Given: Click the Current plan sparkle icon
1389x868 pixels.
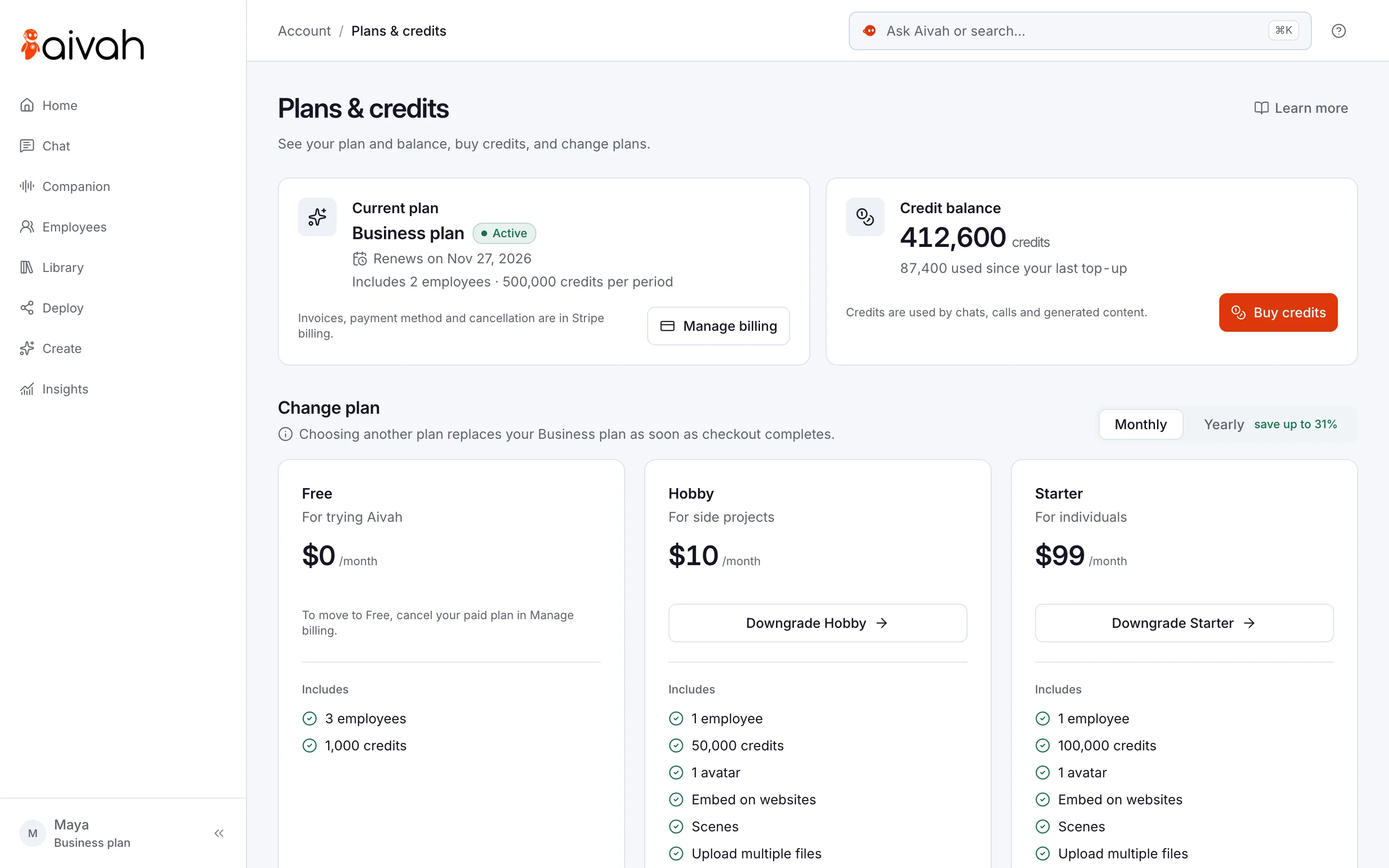Looking at the screenshot, I should click(x=317, y=217).
